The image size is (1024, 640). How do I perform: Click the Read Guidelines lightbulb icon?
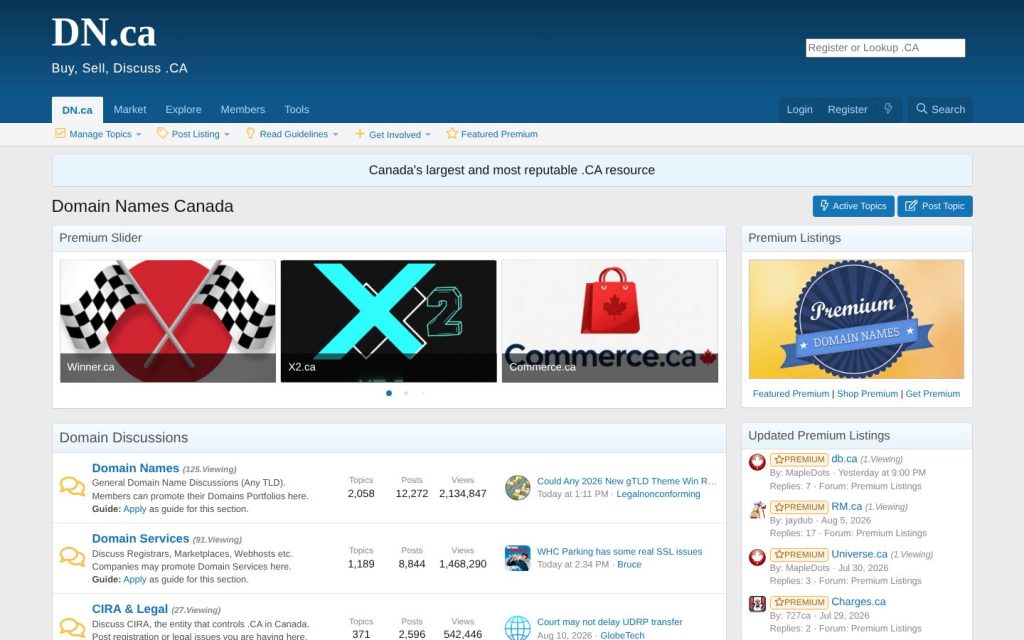coord(250,133)
